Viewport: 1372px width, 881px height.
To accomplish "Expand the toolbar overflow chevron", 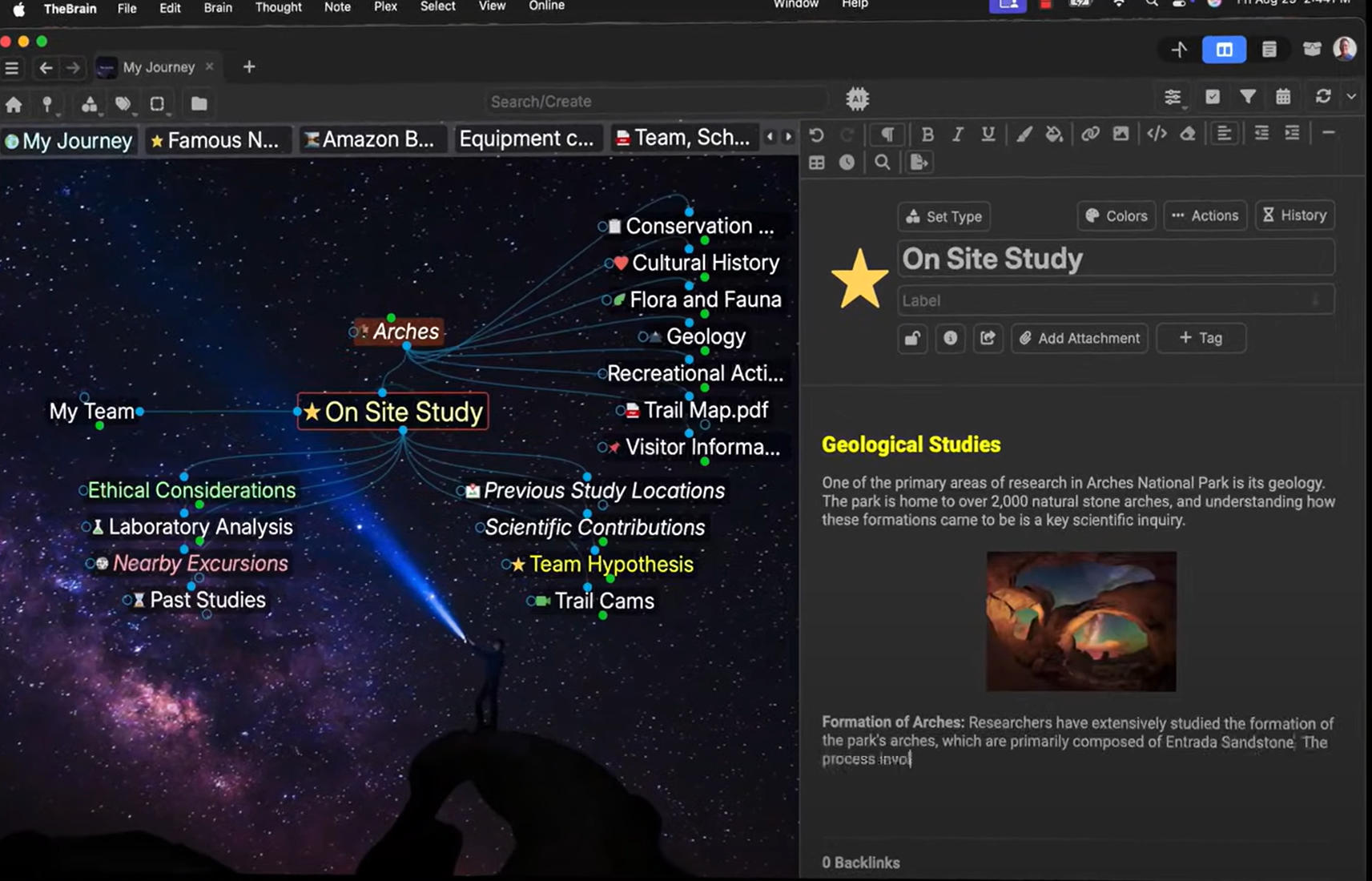I will pyautogui.click(x=1351, y=96).
